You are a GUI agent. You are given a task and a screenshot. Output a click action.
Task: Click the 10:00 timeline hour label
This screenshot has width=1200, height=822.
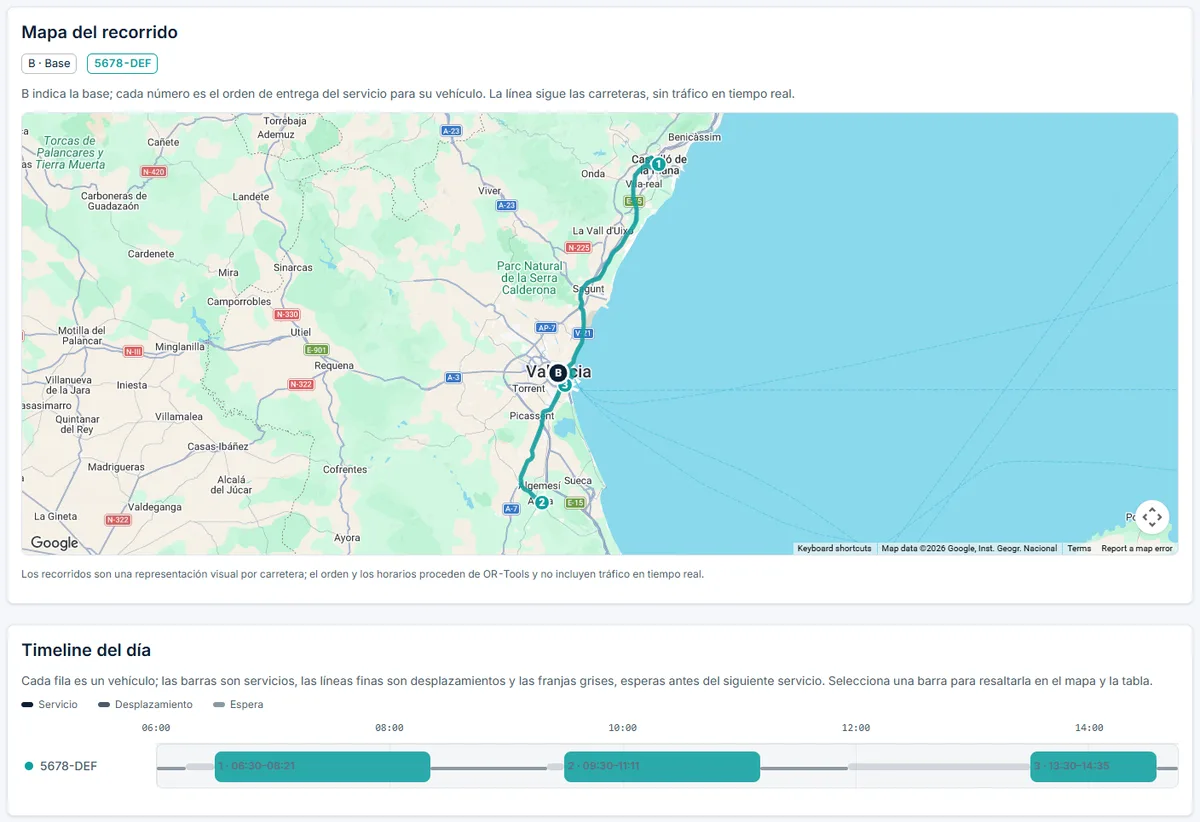click(x=622, y=728)
